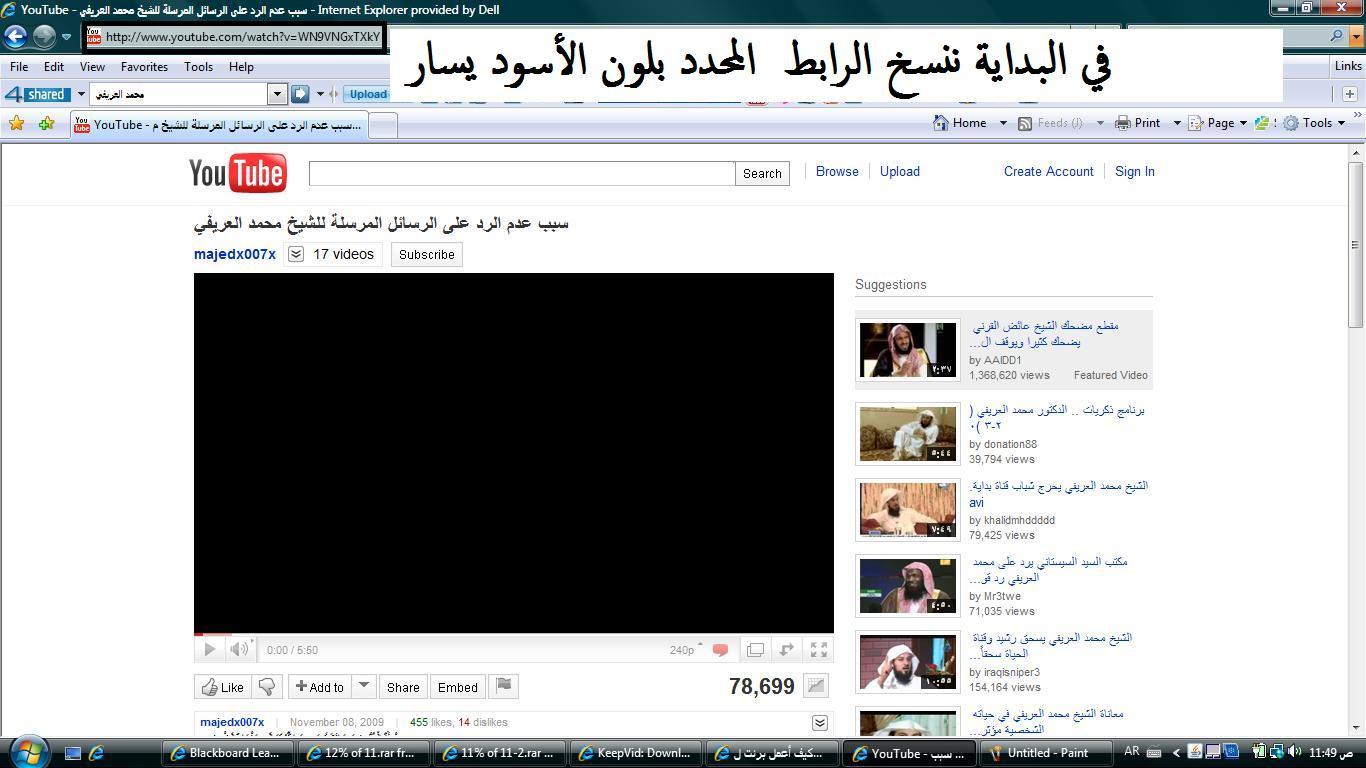Screen dimensions: 1366x768
Task: Click the YouTube logo
Action: click(x=238, y=173)
